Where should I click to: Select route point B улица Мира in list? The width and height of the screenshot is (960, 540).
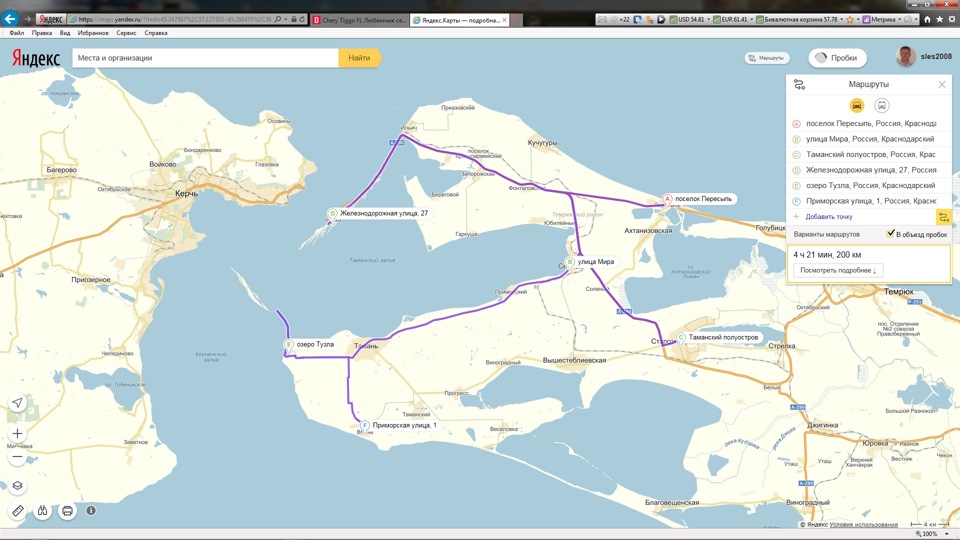pos(868,139)
